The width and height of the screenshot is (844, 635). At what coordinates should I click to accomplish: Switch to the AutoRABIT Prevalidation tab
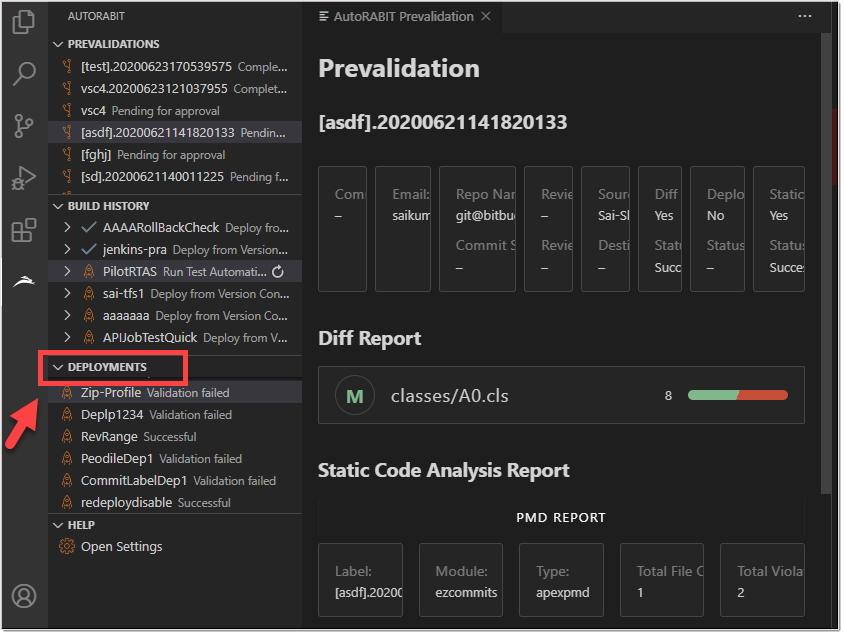[400, 16]
